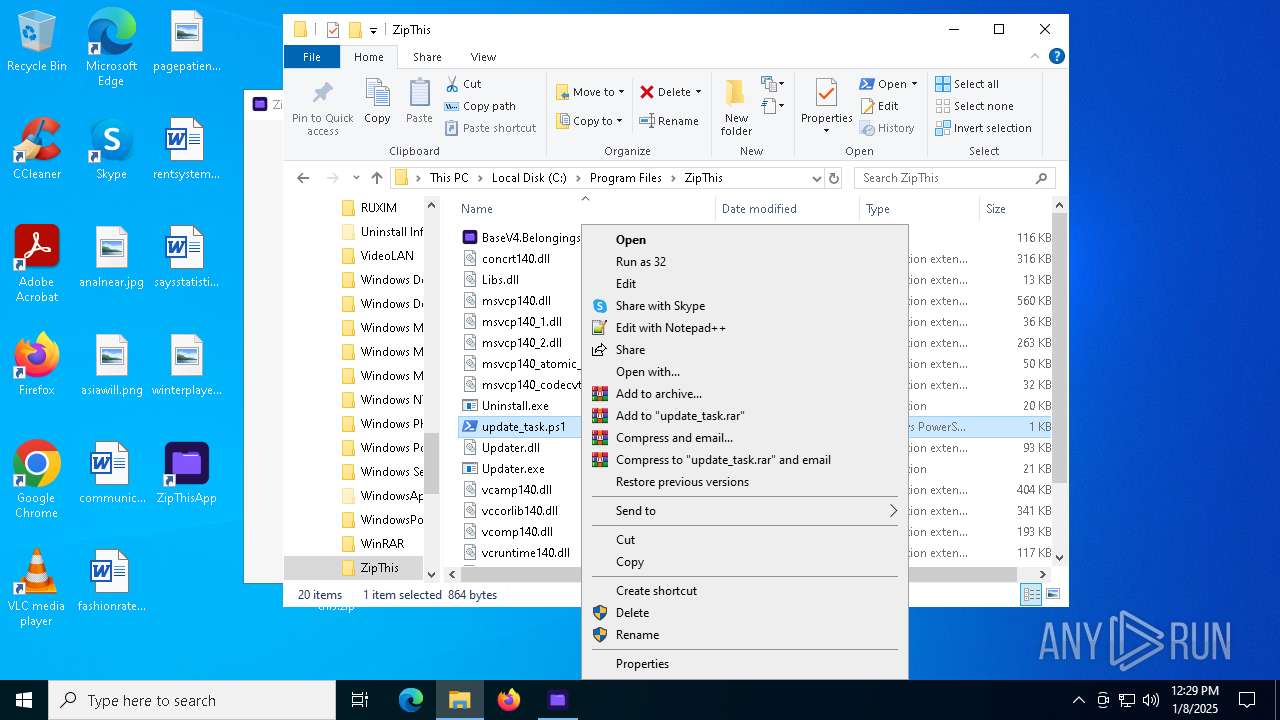Click Select all in ribbon
The image size is (1280, 720).
click(x=967, y=84)
